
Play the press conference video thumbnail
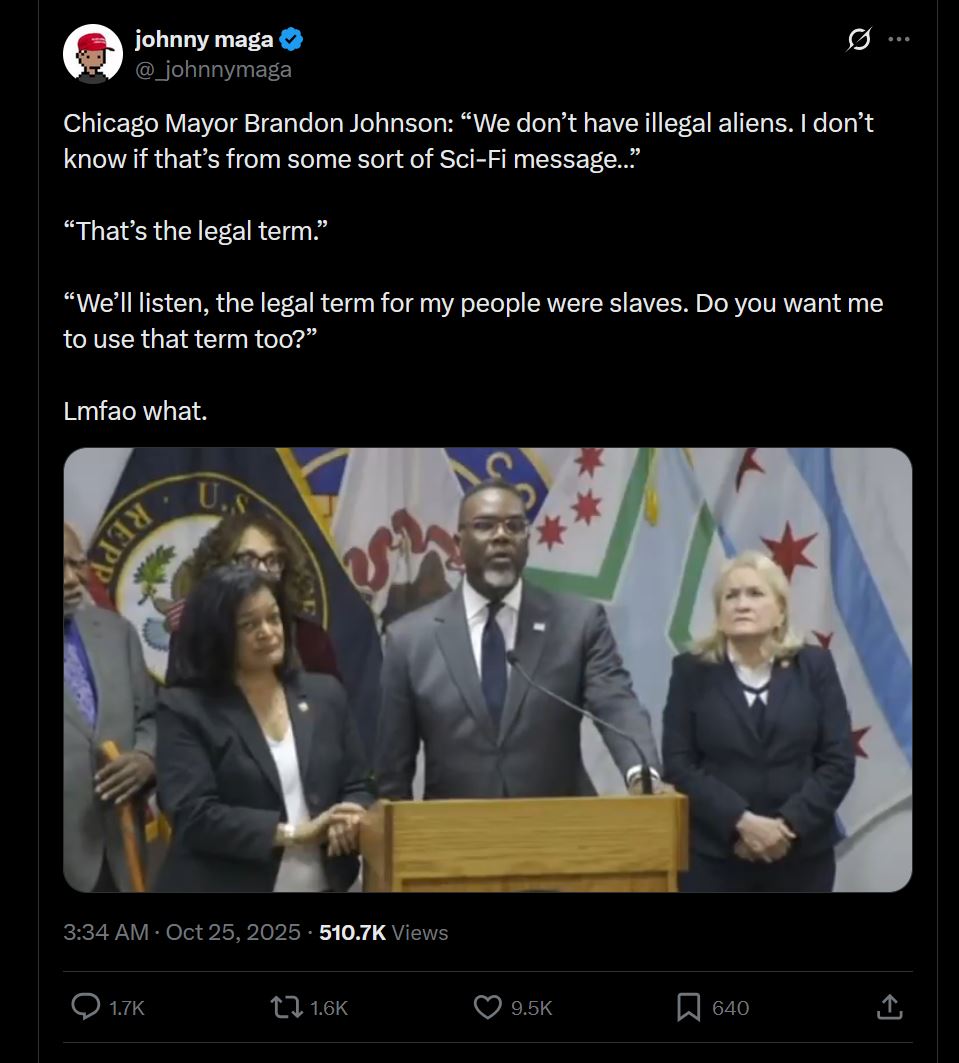(x=487, y=670)
